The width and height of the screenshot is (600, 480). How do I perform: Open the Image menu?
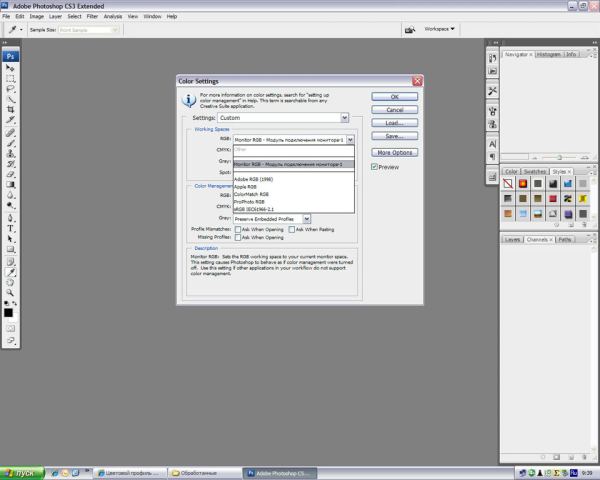point(37,16)
